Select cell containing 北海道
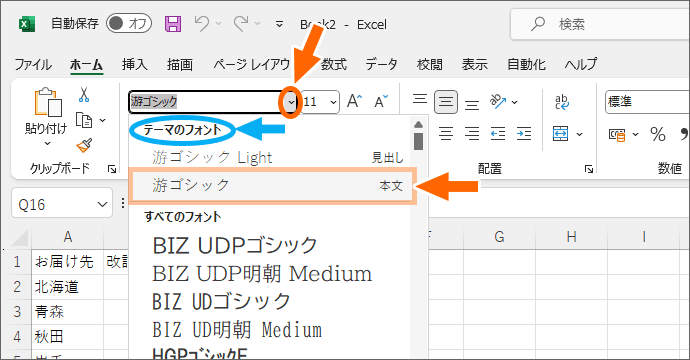 (67, 287)
